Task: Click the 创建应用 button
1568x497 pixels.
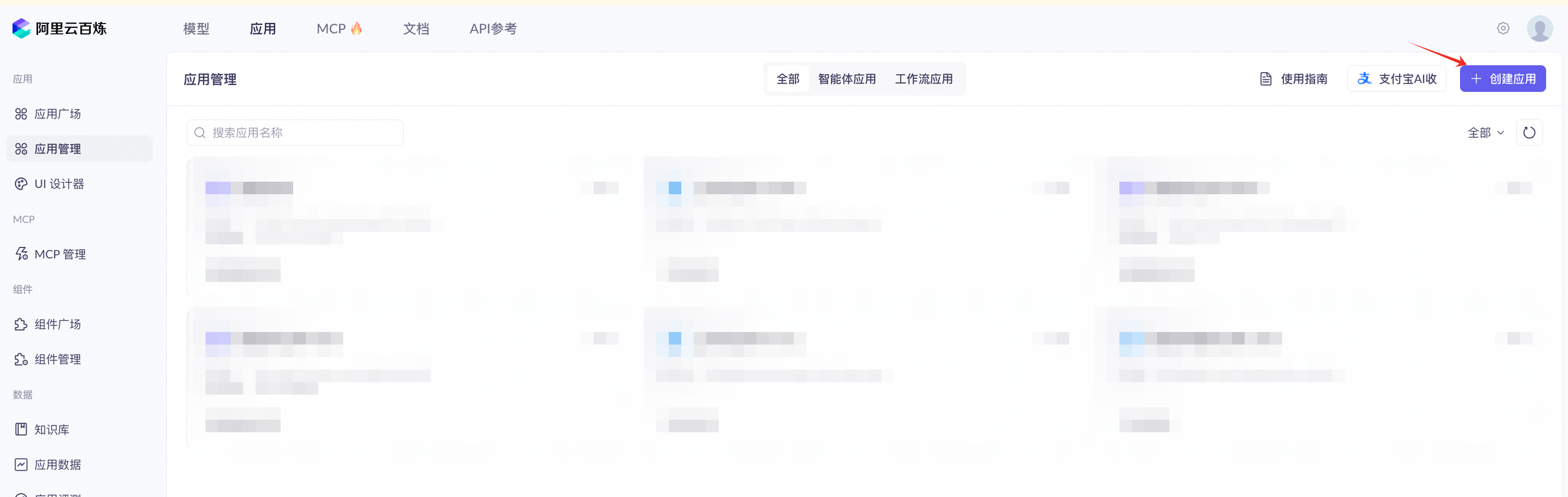Action: coord(1502,79)
